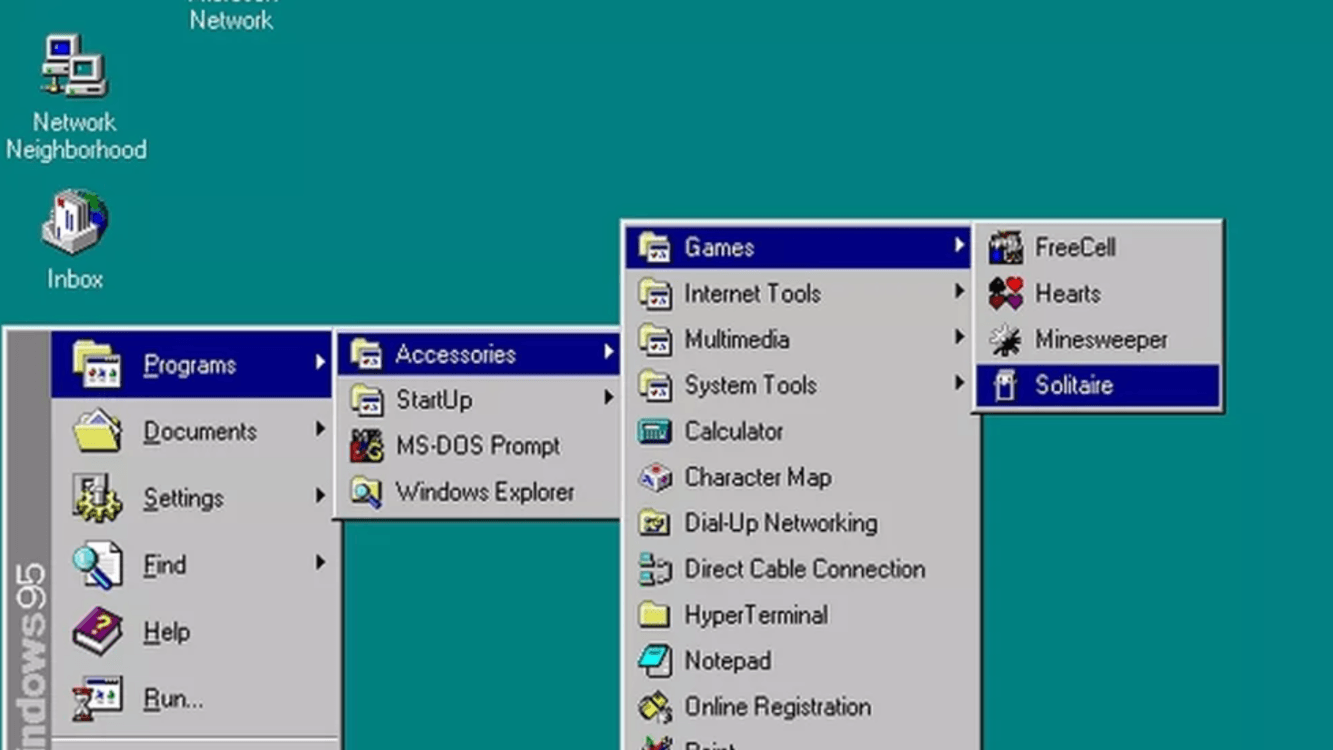Start FreeCell from the Games menu

click(1098, 247)
